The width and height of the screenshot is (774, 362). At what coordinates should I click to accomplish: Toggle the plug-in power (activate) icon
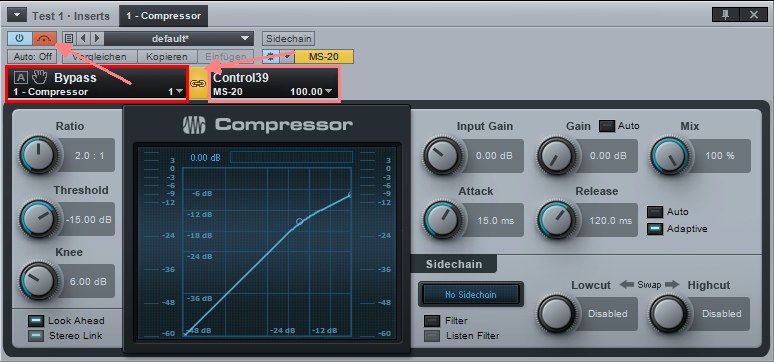point(20,38)
